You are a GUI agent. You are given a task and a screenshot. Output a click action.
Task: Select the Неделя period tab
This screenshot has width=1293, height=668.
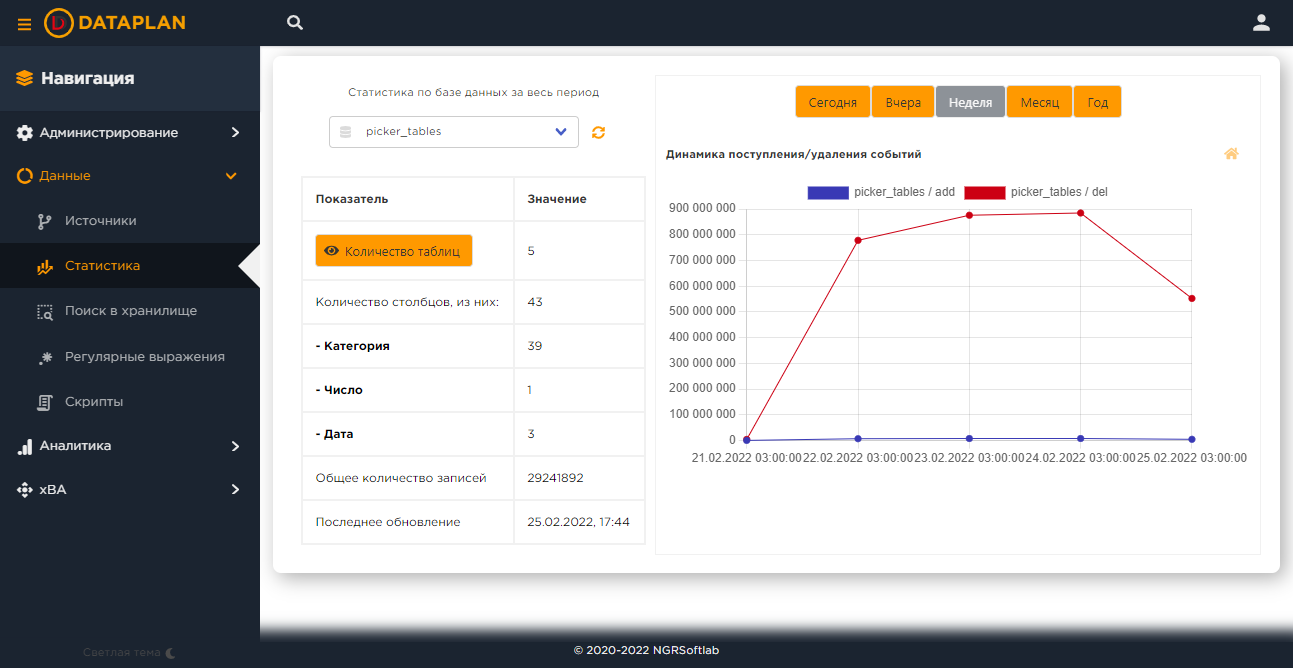pos(970,102)
